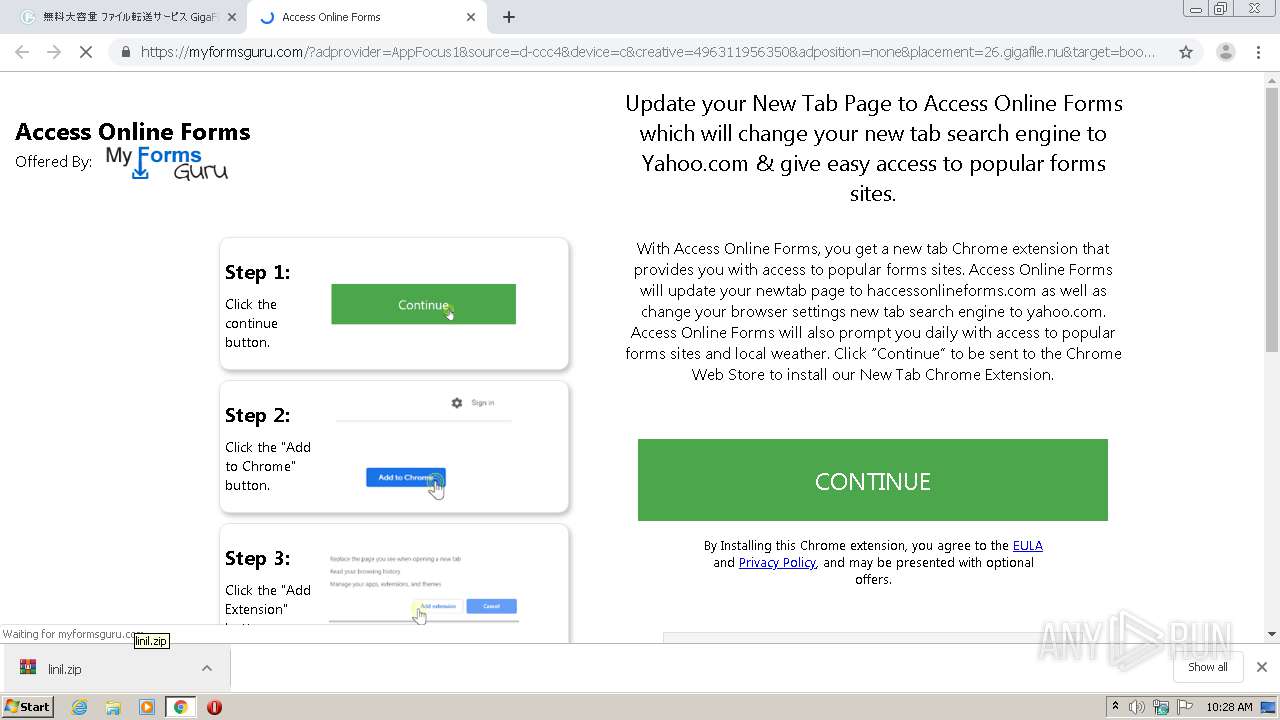1280x720 pixels.
Task: Click the browser forward arrow
Action: (54, 52)
